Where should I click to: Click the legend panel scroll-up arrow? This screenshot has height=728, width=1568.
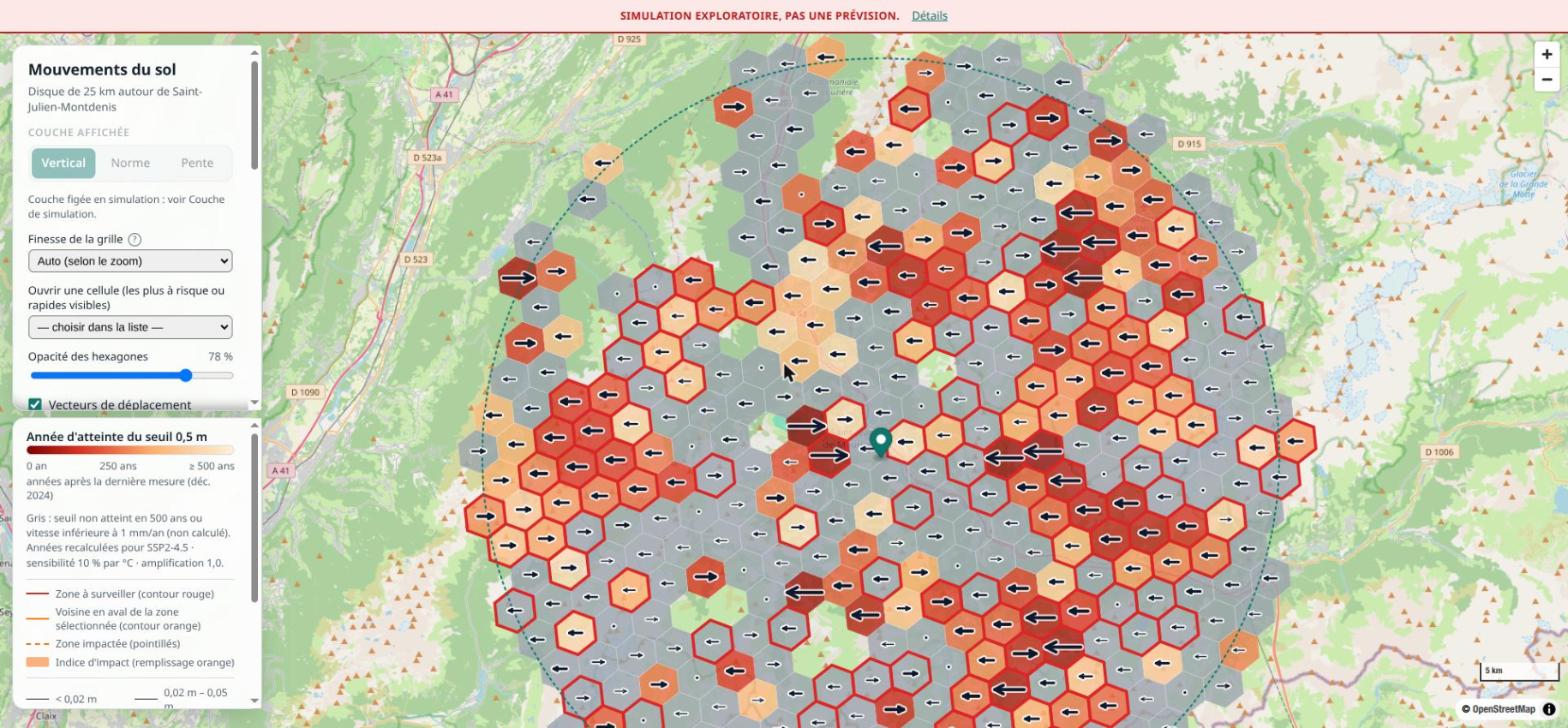click(x=254, y=426)
